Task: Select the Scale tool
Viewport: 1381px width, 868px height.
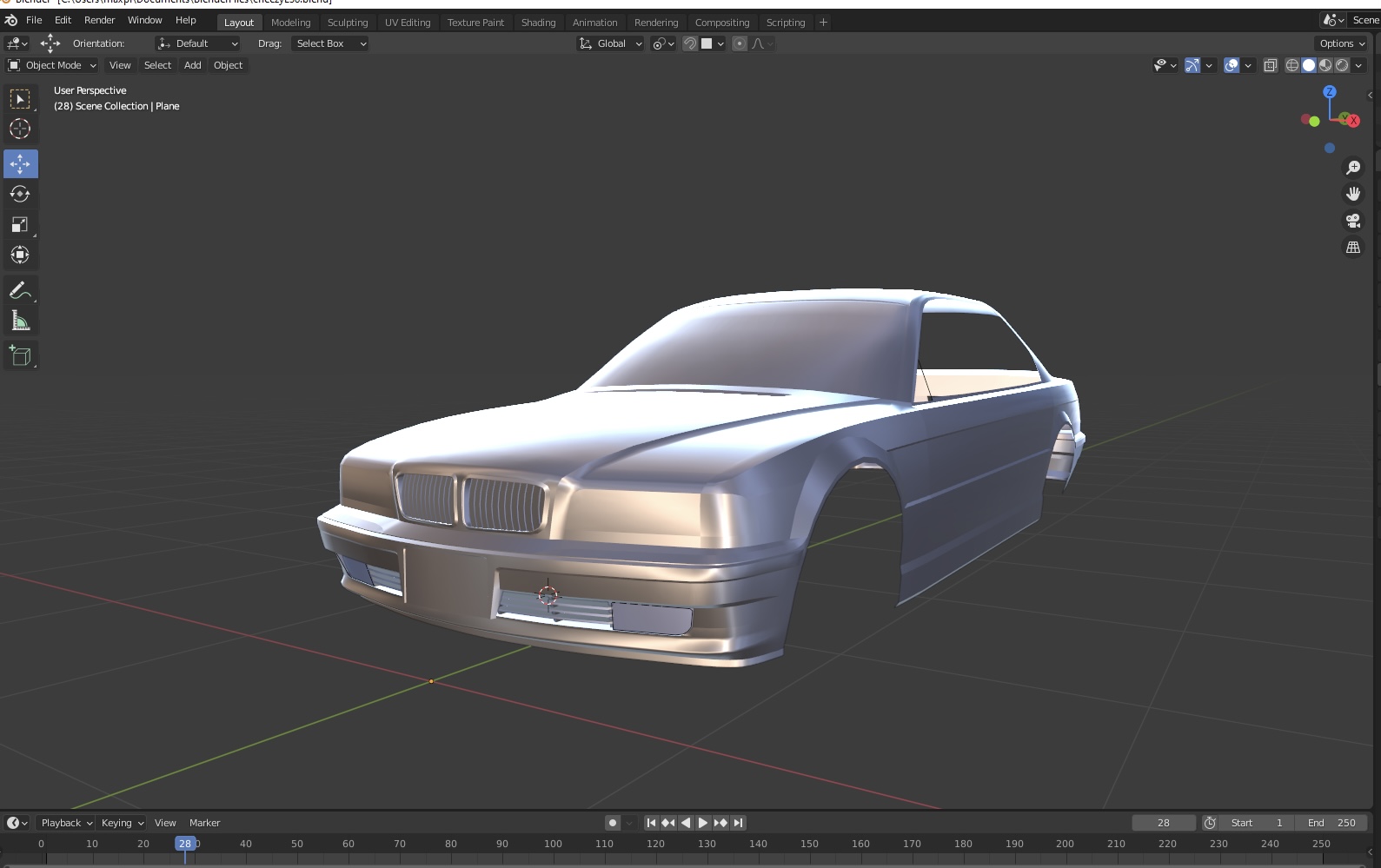Action: [x=20, y=224]
